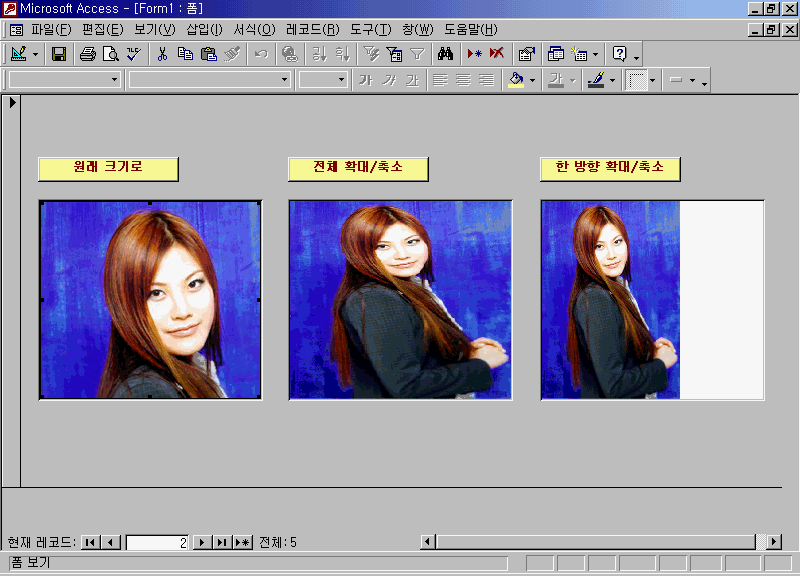This screenshot has width=800, height=576.
Task: Click the Undo arrow icon
Action: (261, 54)
